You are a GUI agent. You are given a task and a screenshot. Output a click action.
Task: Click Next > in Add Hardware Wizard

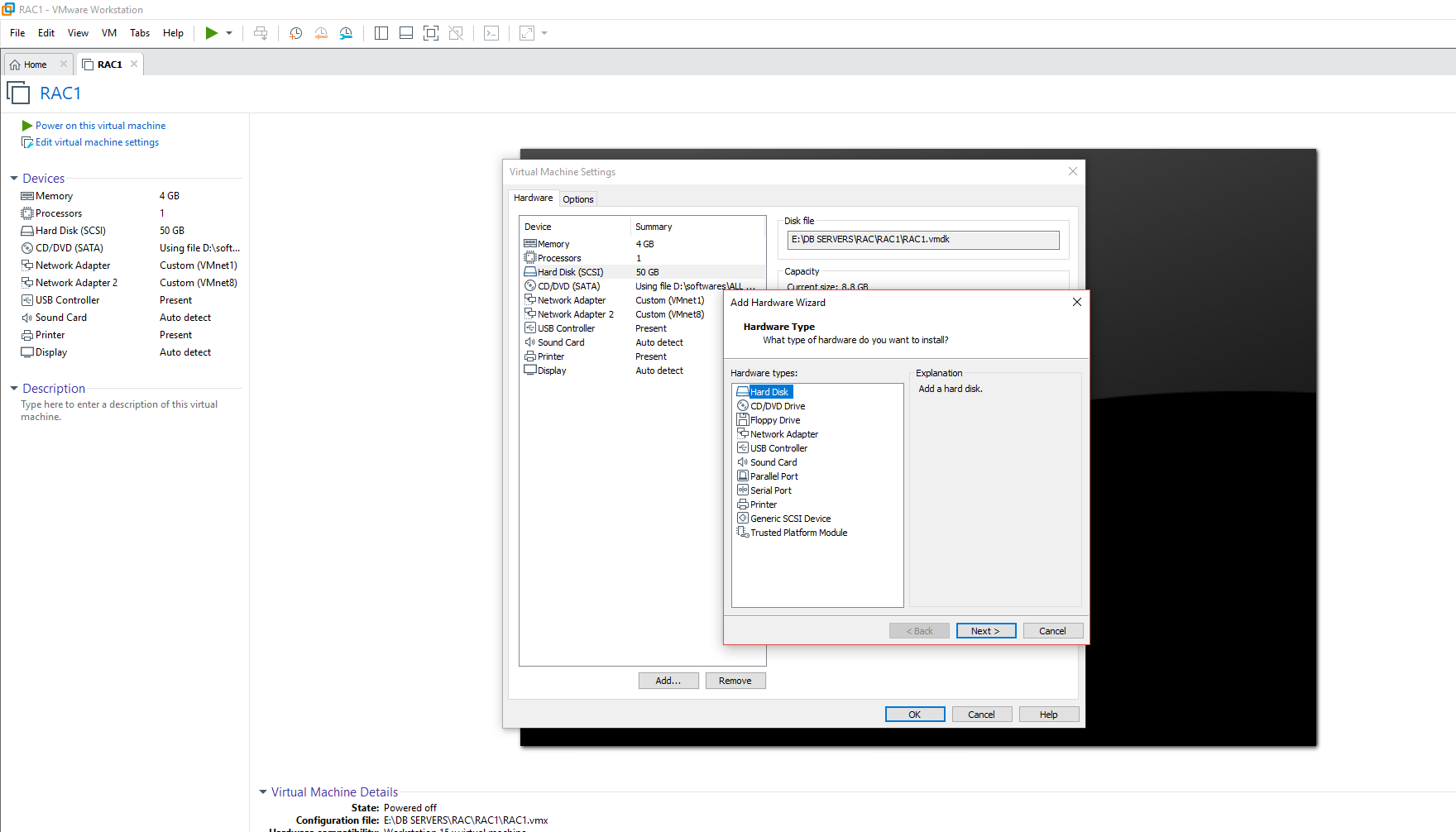(986, 631)
